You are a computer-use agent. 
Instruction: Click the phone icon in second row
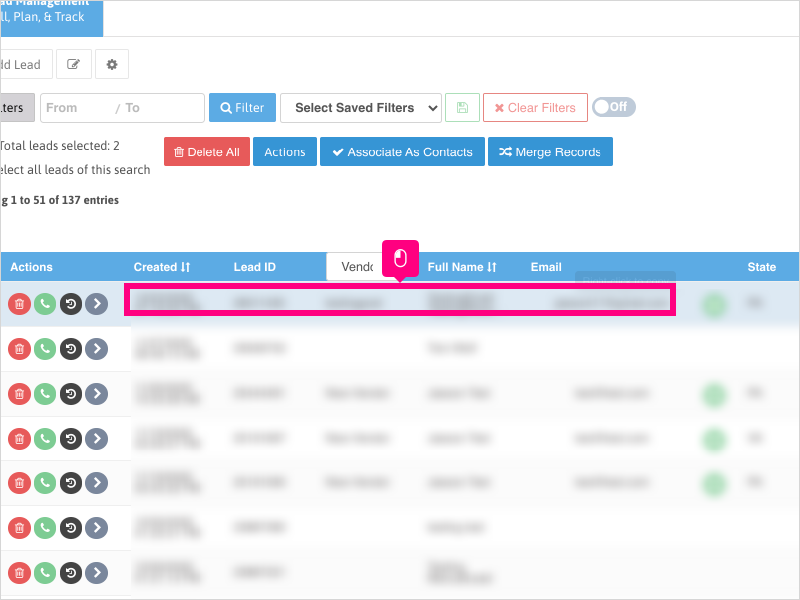click(x=45, y=349)
